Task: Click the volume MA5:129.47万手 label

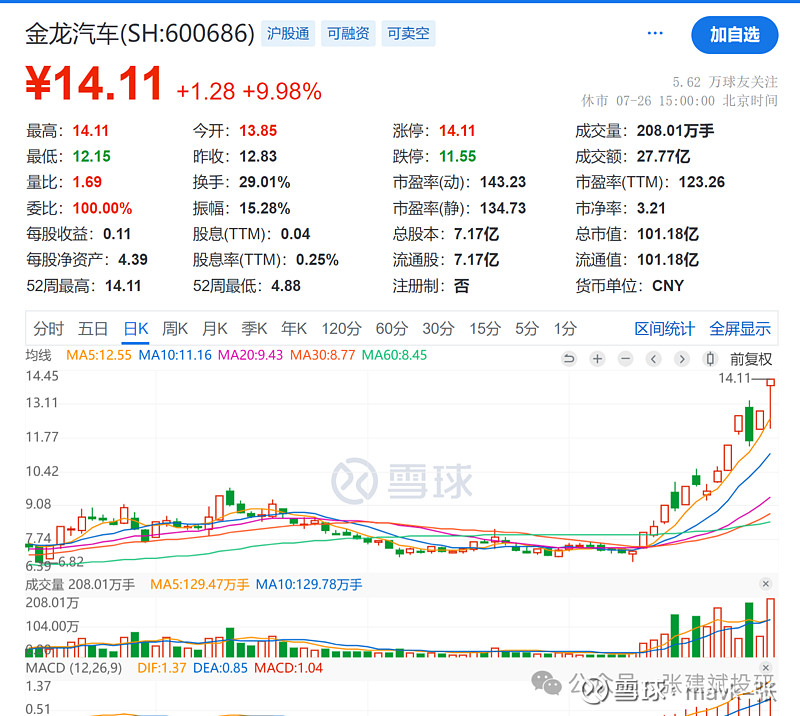Action: click(x=199, y=585)
